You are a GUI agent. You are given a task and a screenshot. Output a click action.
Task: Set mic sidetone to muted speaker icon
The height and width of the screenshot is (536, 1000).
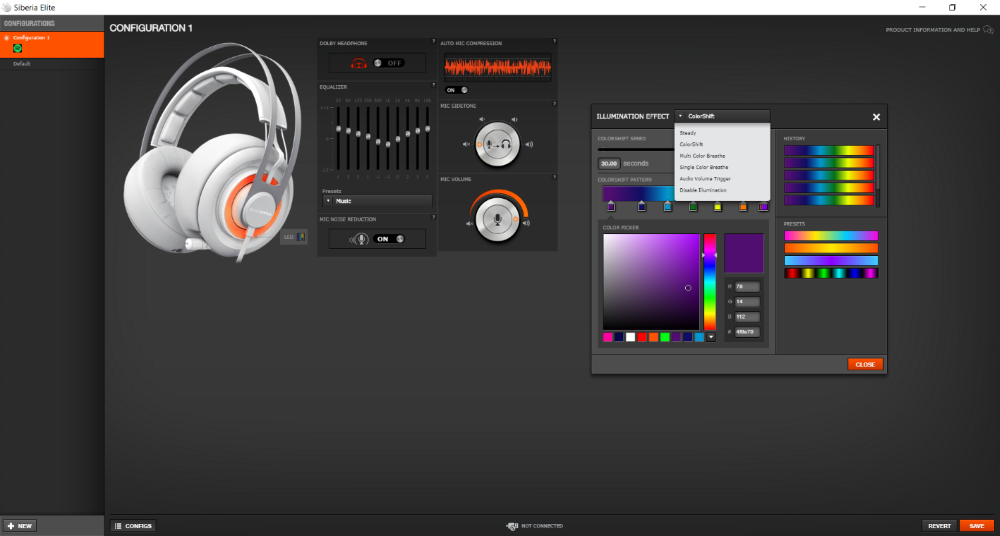point(466,144)
